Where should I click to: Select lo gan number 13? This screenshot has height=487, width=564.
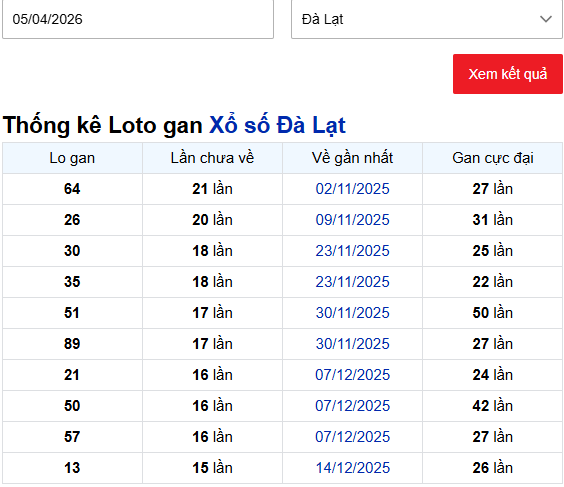tap(72, 468)
